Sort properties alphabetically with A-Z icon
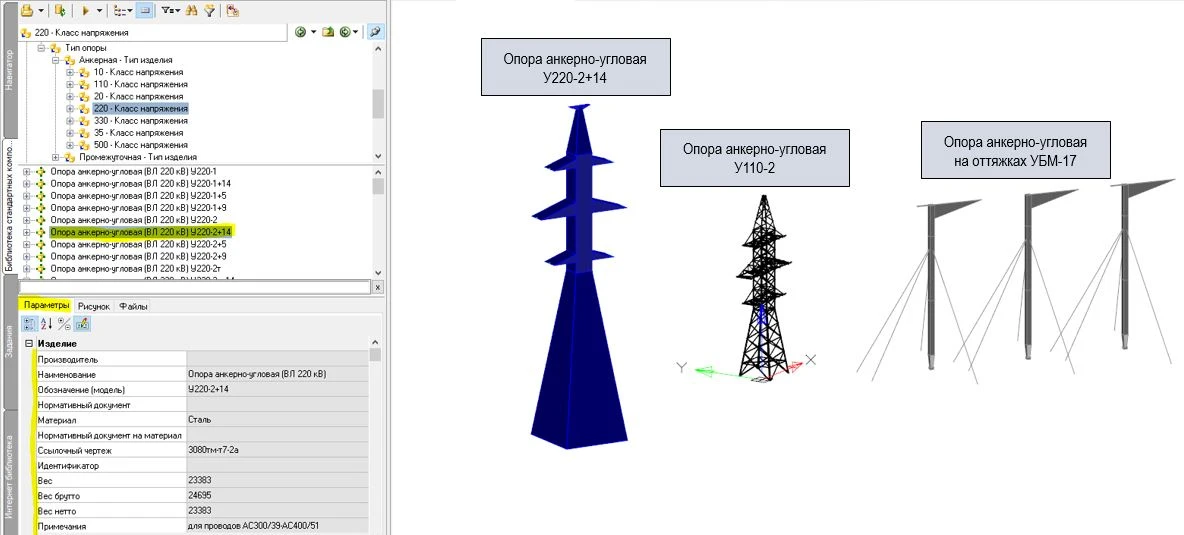 click(46, 324)
